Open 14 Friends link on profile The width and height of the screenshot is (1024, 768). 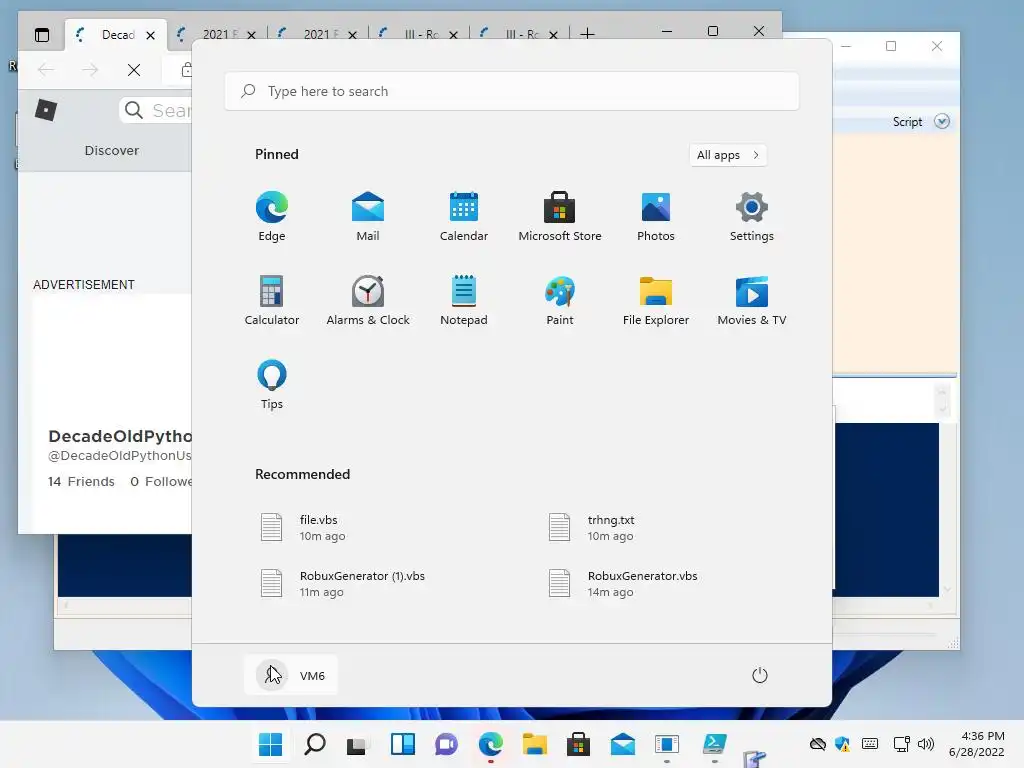click(81, 481)
